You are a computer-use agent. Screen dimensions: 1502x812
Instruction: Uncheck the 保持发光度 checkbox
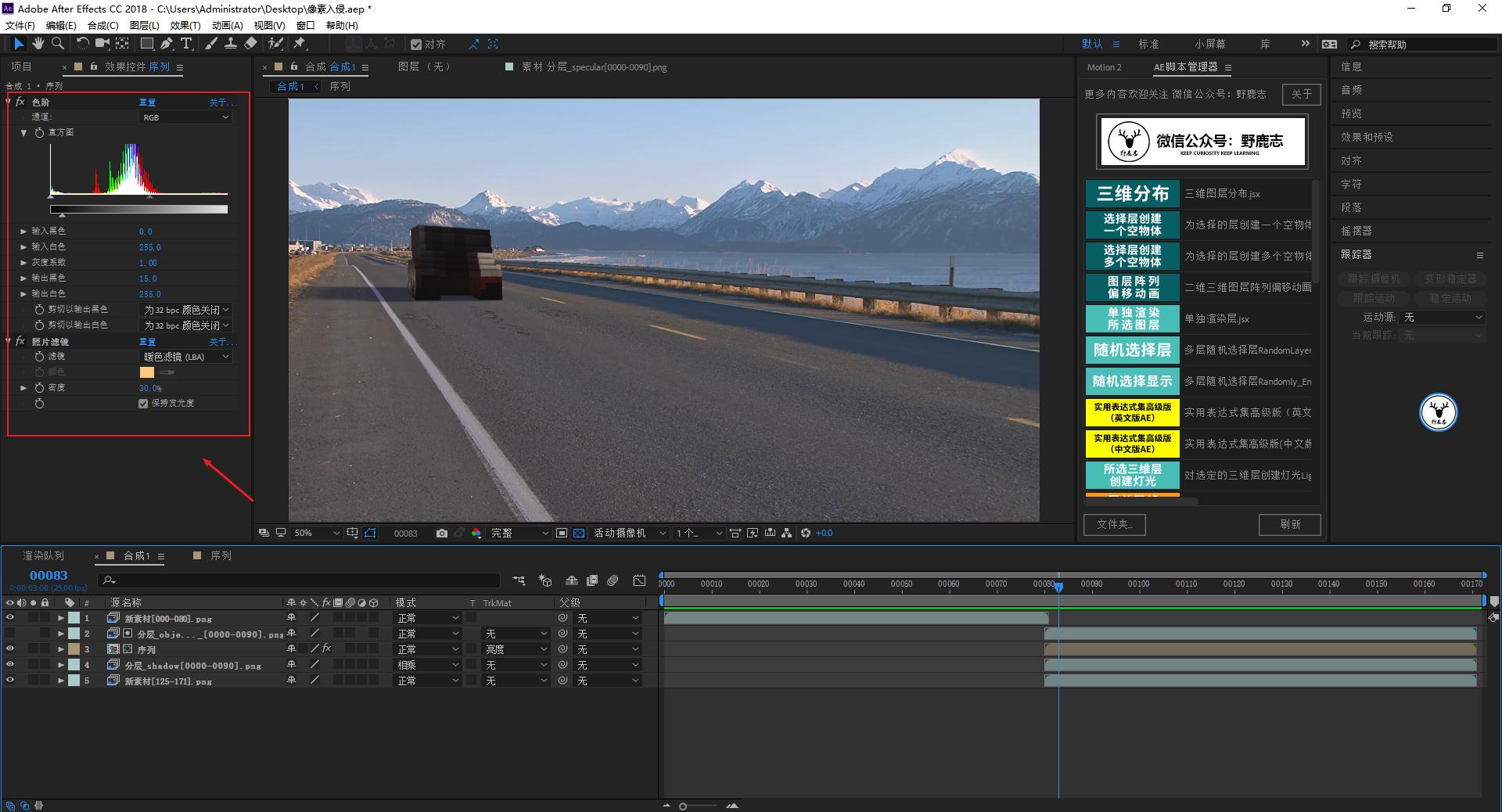click(x=143, y=404)
